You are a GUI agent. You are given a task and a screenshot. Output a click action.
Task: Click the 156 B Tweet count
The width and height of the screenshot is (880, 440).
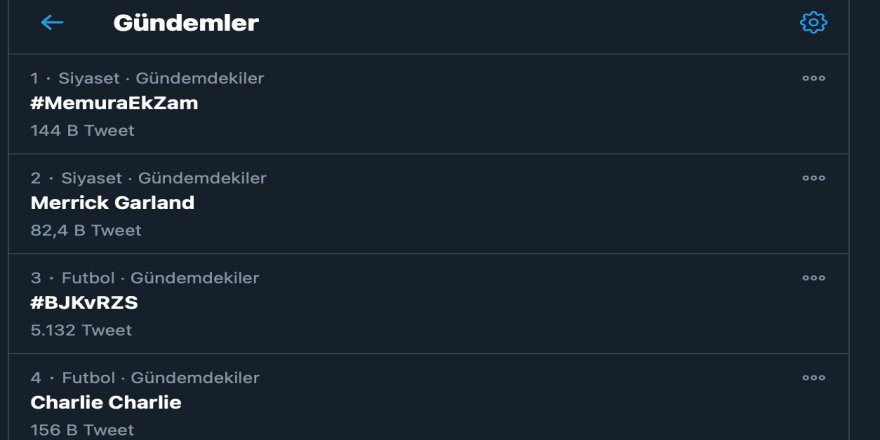82,430
